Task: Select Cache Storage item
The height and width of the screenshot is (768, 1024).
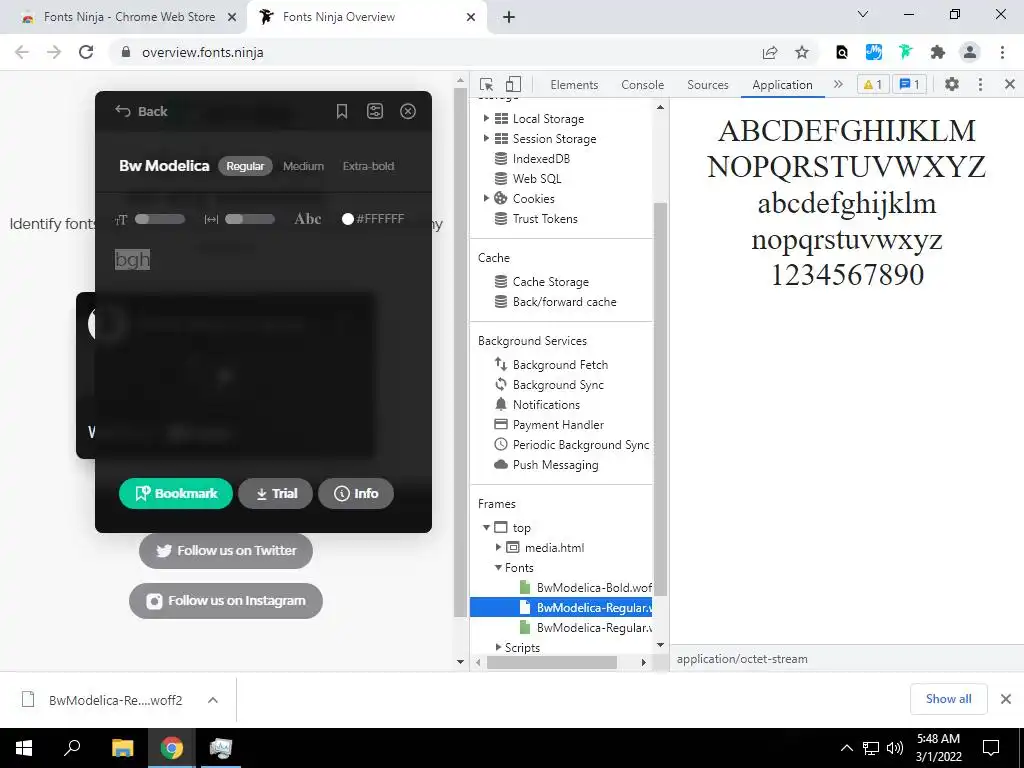Action: pyautogui.click(x=551, y=282)
